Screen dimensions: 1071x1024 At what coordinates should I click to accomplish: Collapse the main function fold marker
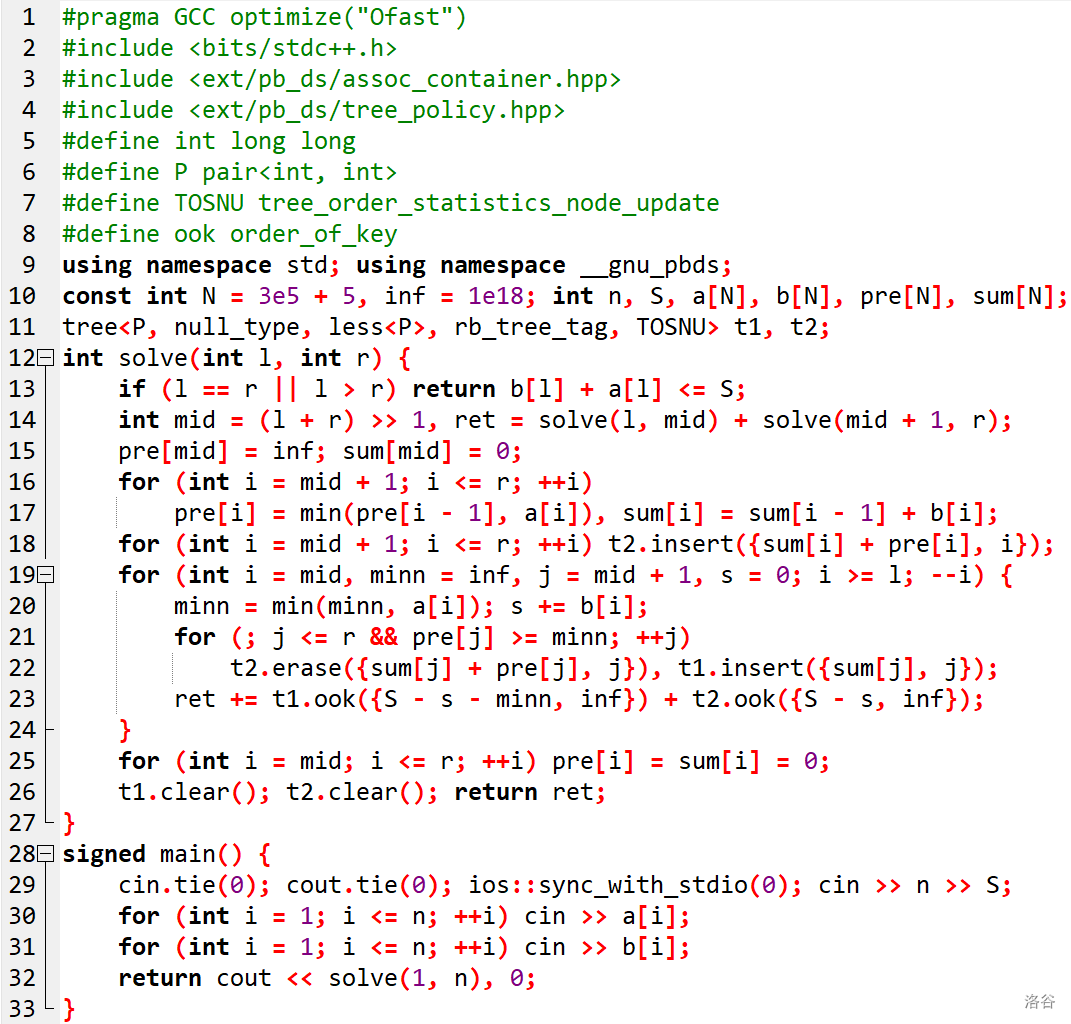point(45,854)
